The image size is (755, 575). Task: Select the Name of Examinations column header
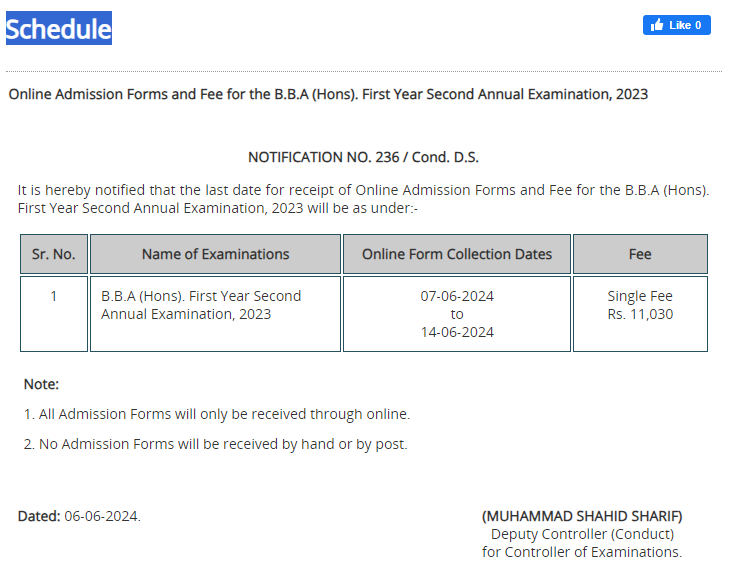(215, 254)
